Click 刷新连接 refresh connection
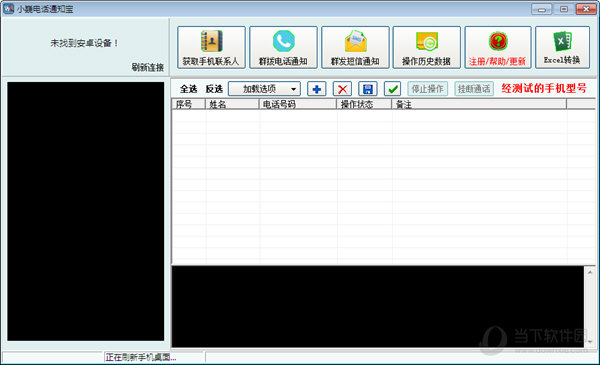The image size is (600, 365). point(148,67)
